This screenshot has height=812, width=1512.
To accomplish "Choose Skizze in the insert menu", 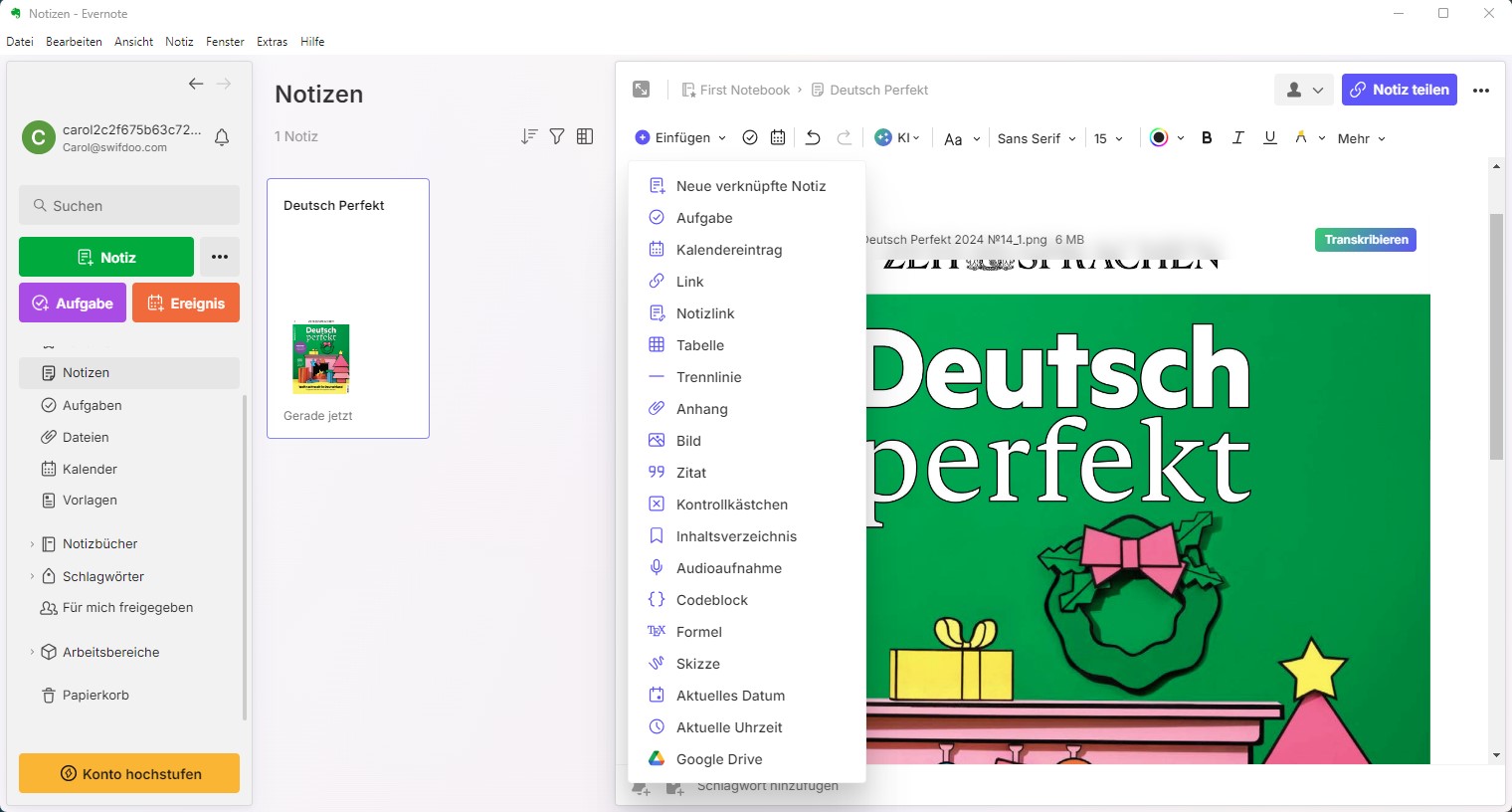I will 747,664.
